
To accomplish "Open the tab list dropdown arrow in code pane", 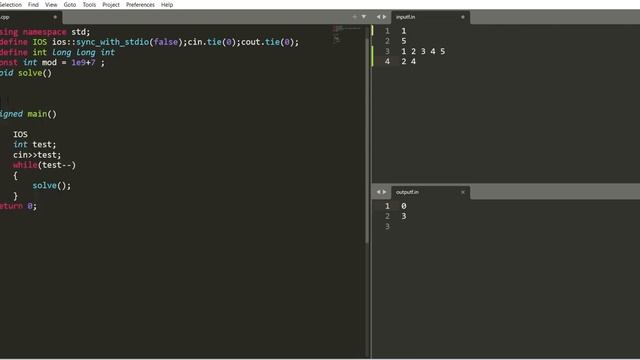I will (x=364, y=17).
